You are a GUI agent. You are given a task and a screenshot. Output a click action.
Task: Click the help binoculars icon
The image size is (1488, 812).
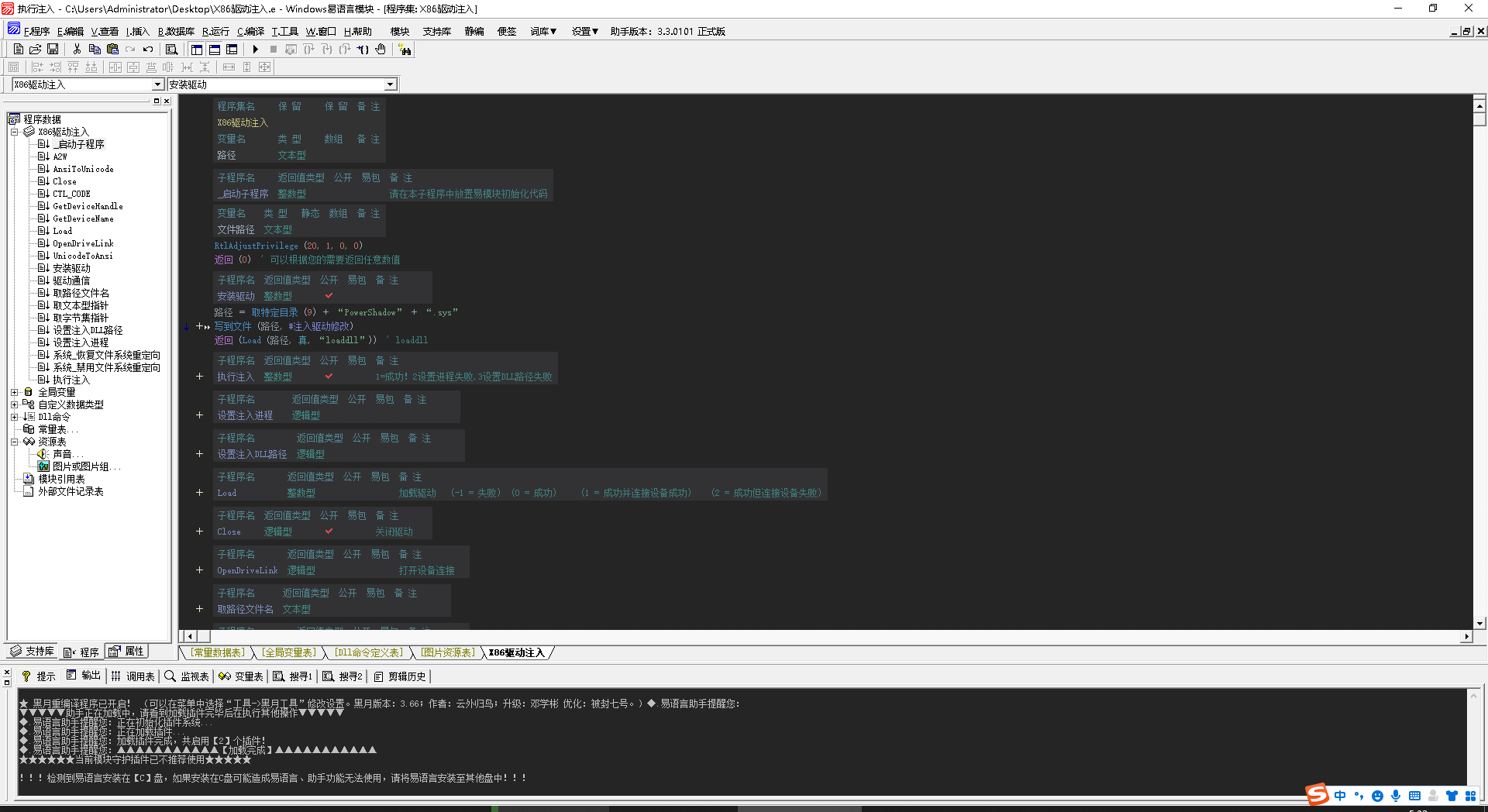[405, 49]
